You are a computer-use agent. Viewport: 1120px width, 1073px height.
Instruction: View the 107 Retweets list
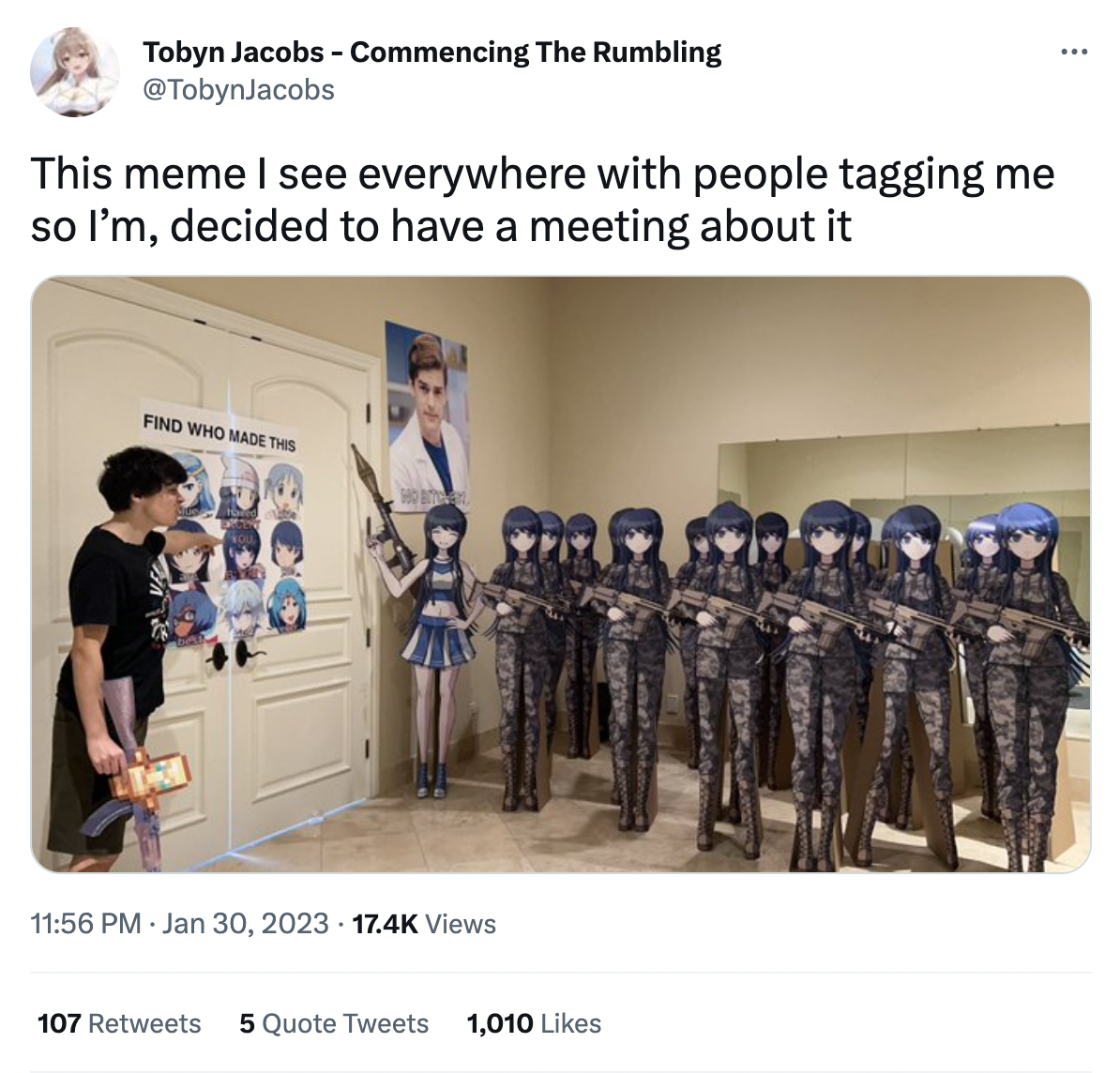(119, 1023)
